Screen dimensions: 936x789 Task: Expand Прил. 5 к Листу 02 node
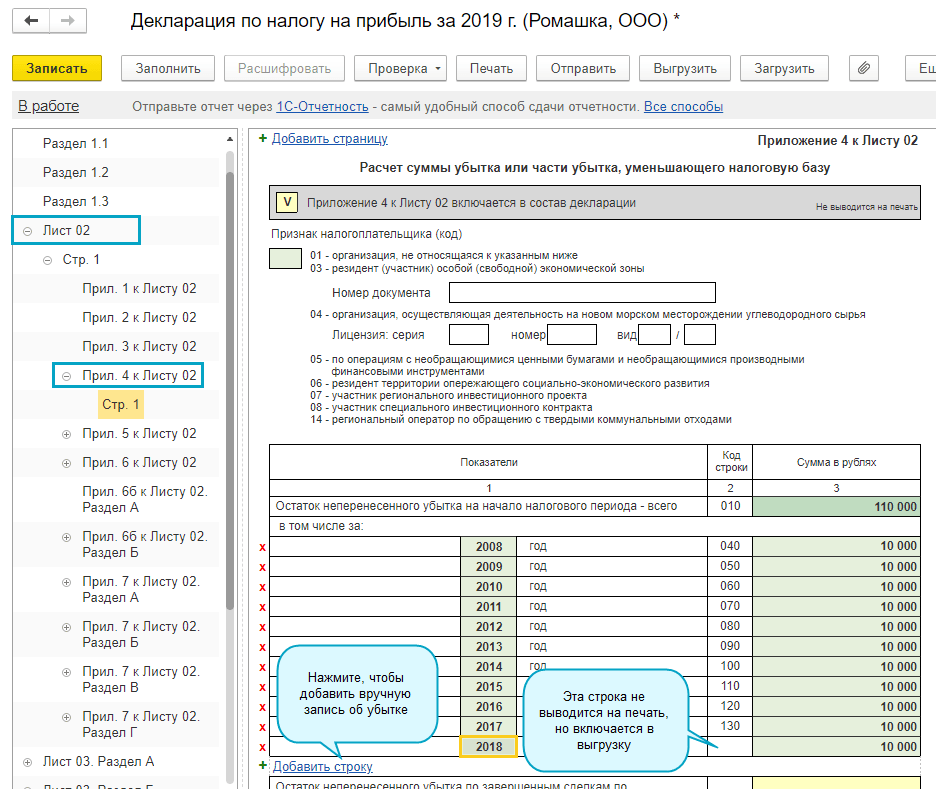67,434
